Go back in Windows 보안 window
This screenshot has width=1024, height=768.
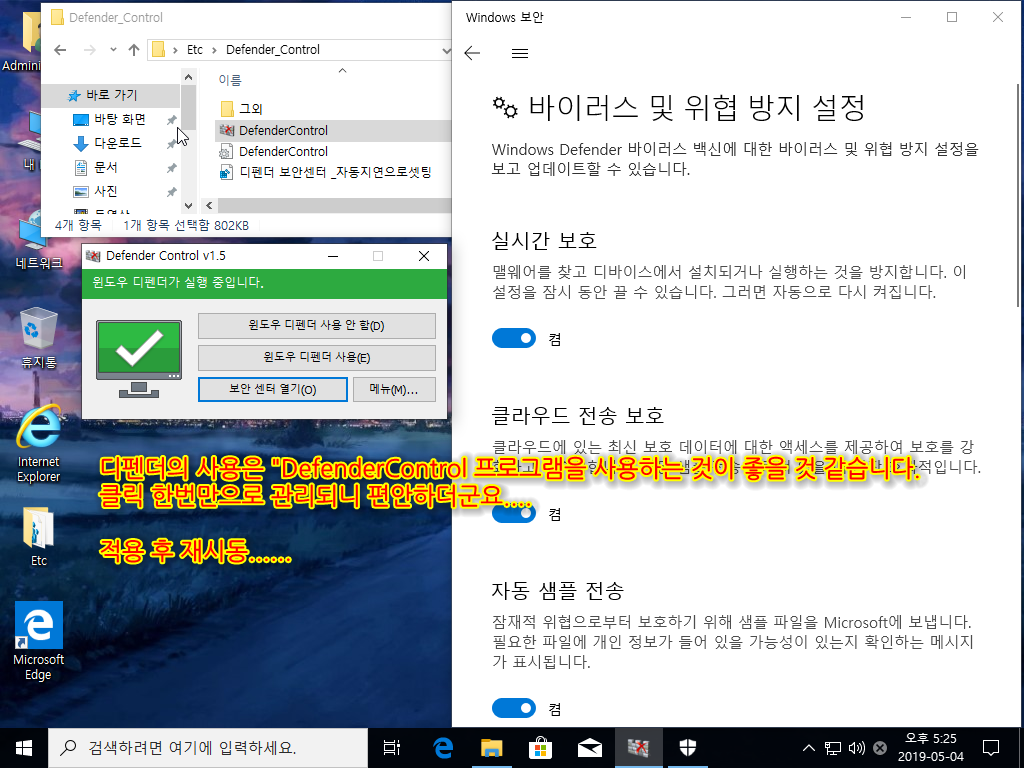[472, 54]
